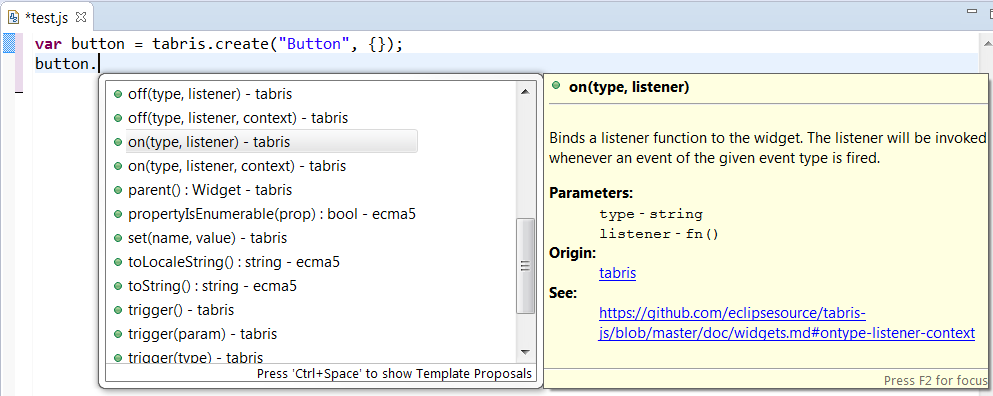Click the "Button" string literal in code
The height and width of the screenshot is (396, 993).
(x=315, y=45)
